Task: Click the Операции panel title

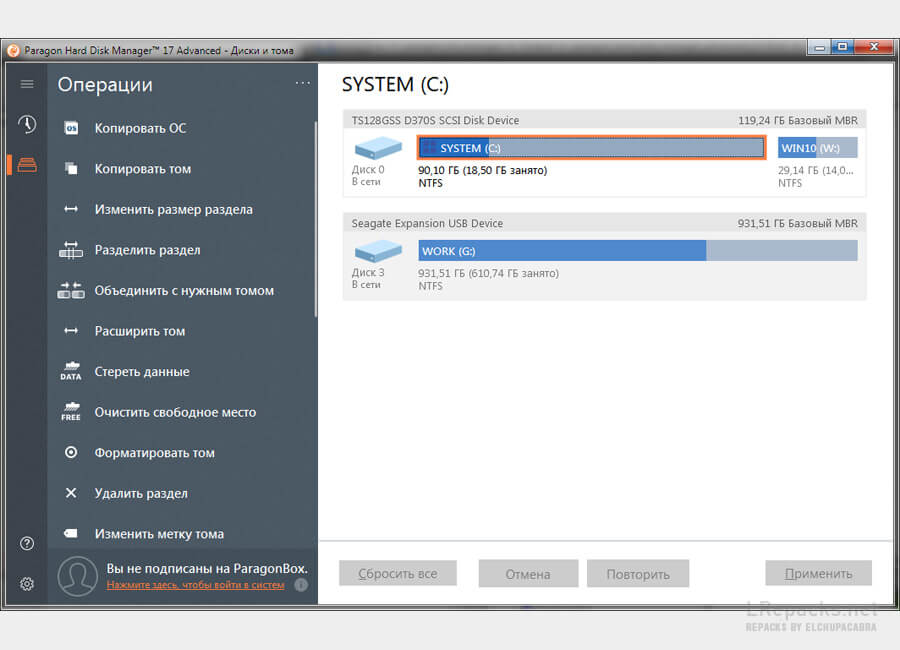Action: click(x=105, y=84)
